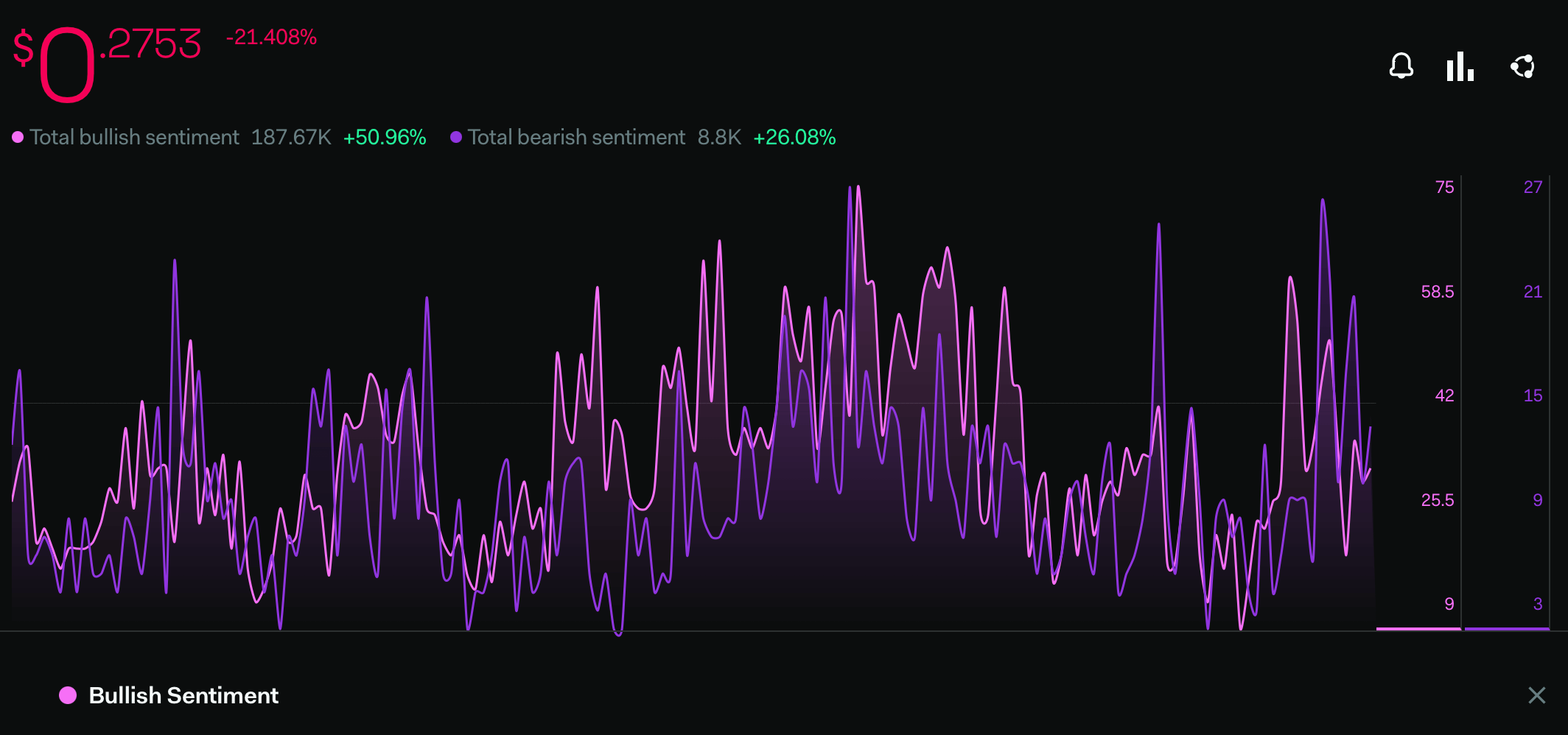Click the bell alert icon
Screen dimensions: 1568x735
1401,66
